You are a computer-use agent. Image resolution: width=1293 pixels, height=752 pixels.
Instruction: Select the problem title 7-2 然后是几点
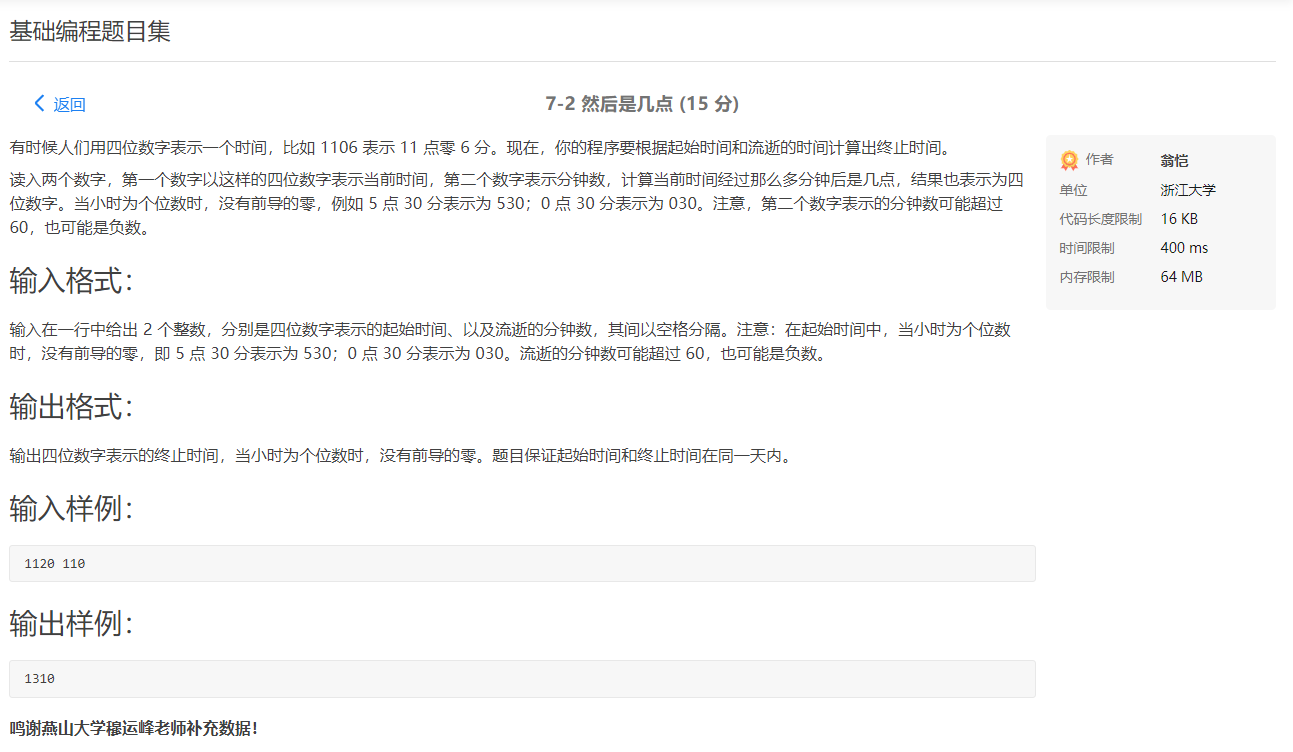click(x=647, y=103)
